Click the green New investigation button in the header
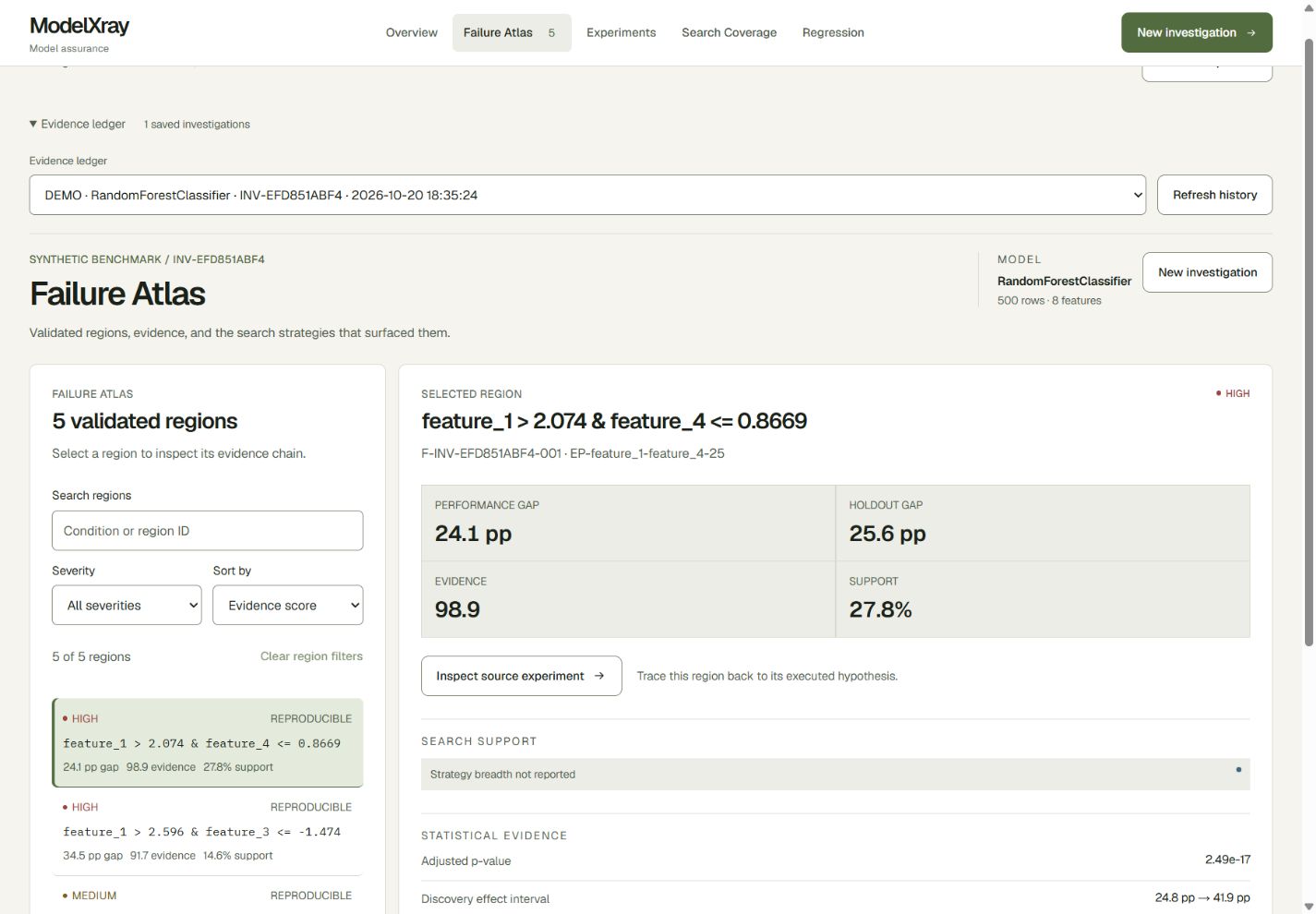The image size is (1316, 914). pos(1197,32)
